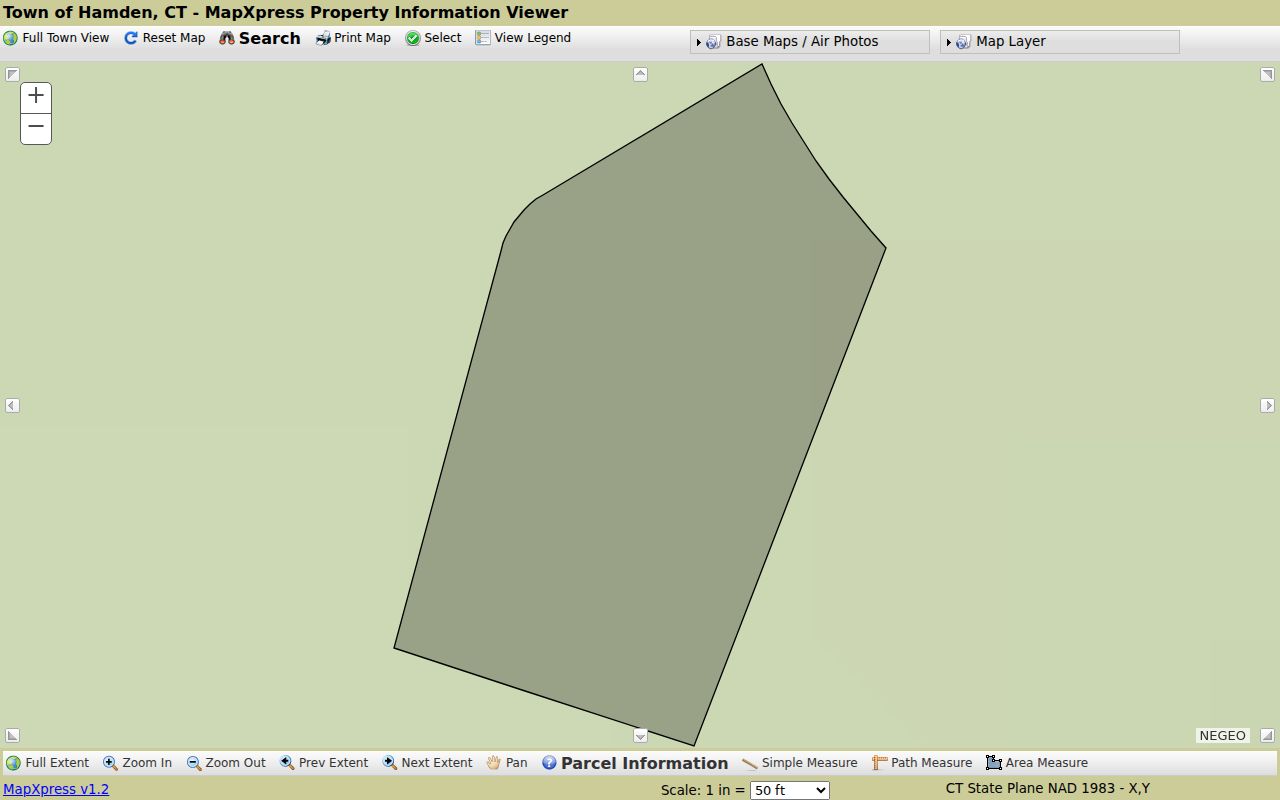Choose the Simple Measure ruler icon
Screen dimensions: 1280x800
[x=750, y=763]
